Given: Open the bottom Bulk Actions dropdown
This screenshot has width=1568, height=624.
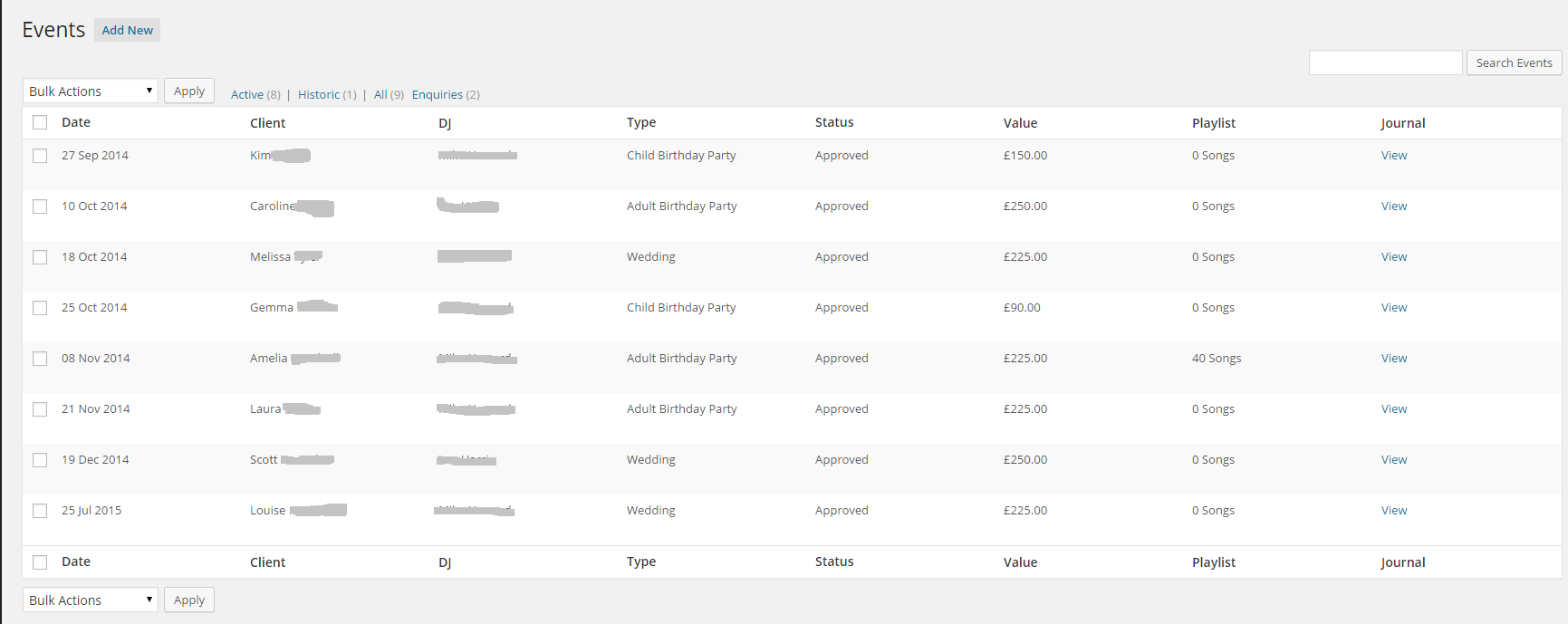Looking at the screenshot, I should coord(90,600).
